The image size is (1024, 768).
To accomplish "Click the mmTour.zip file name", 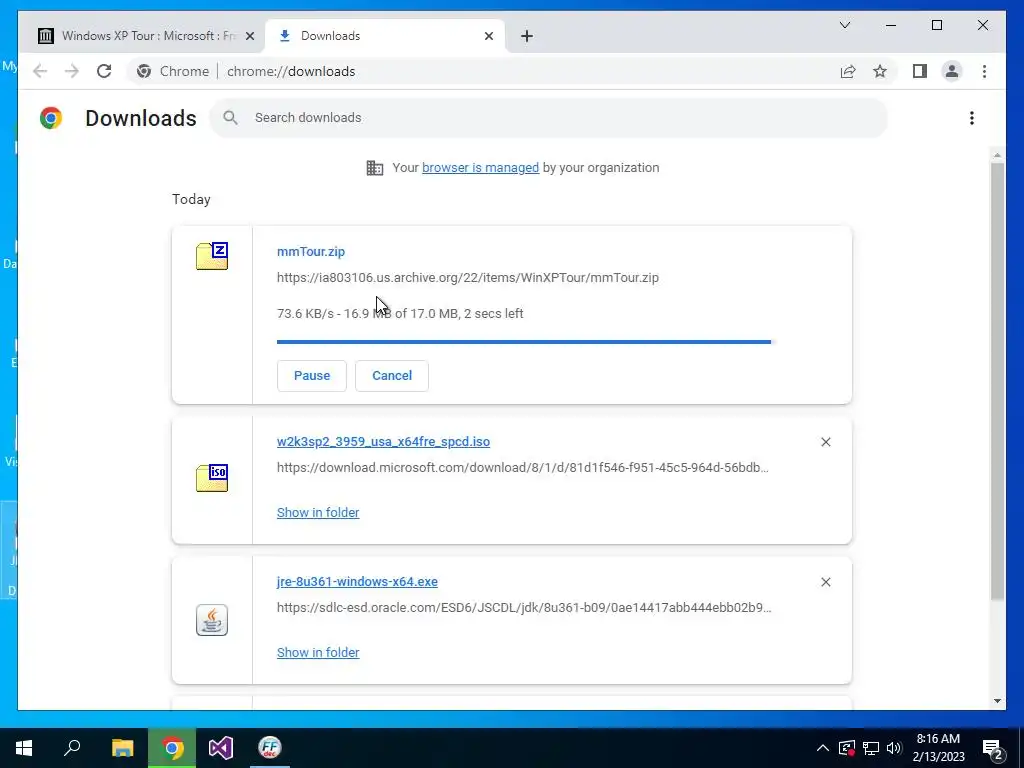I will tap(311, 251).
